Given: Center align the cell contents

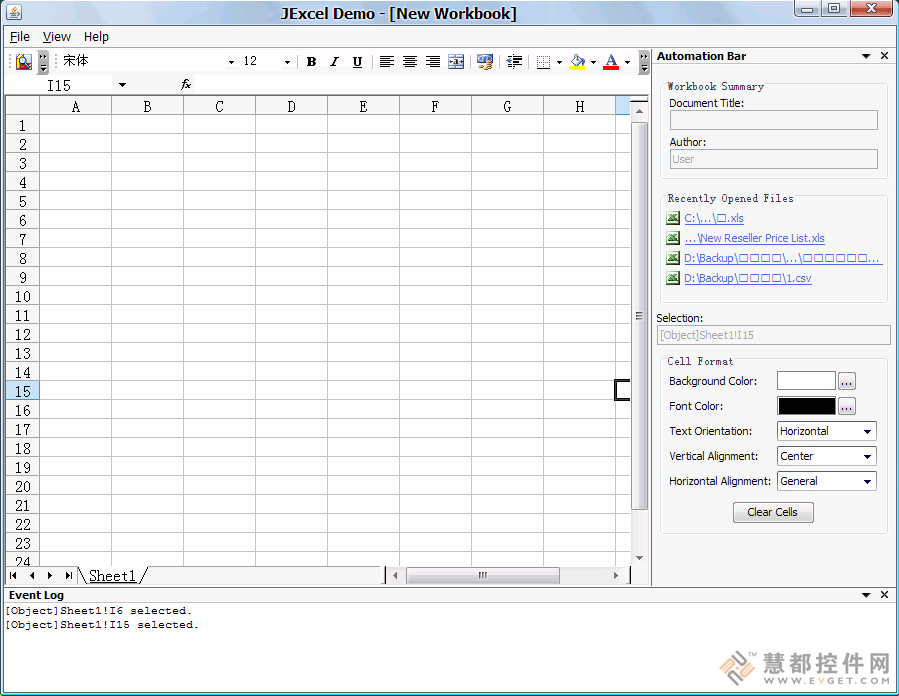Looking at the screenshot, I should pos(409,61).
